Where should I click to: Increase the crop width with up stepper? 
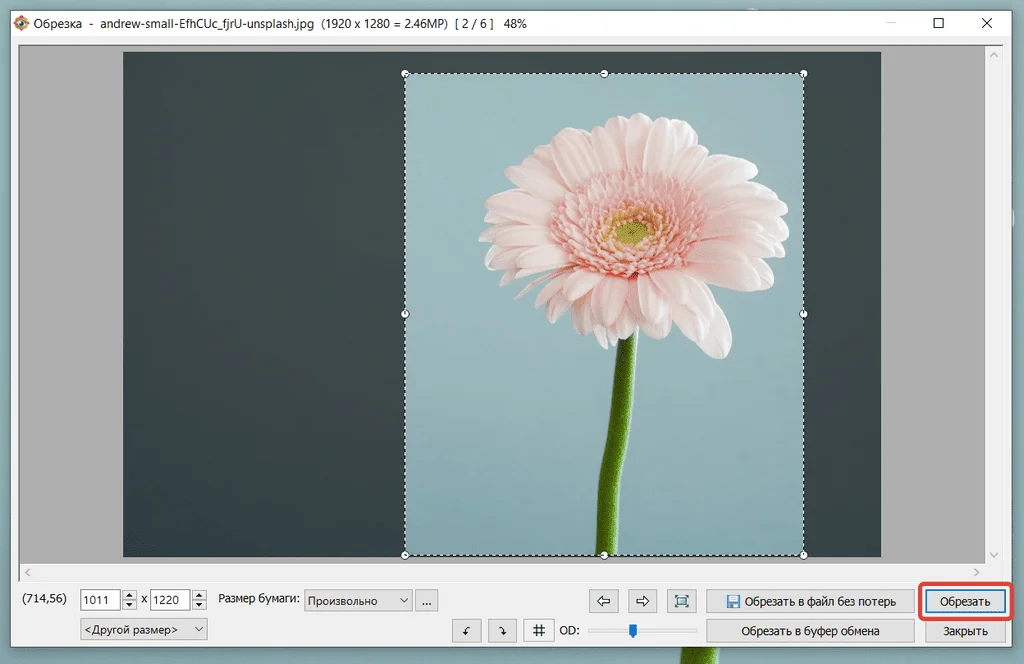tap(129, 596)
